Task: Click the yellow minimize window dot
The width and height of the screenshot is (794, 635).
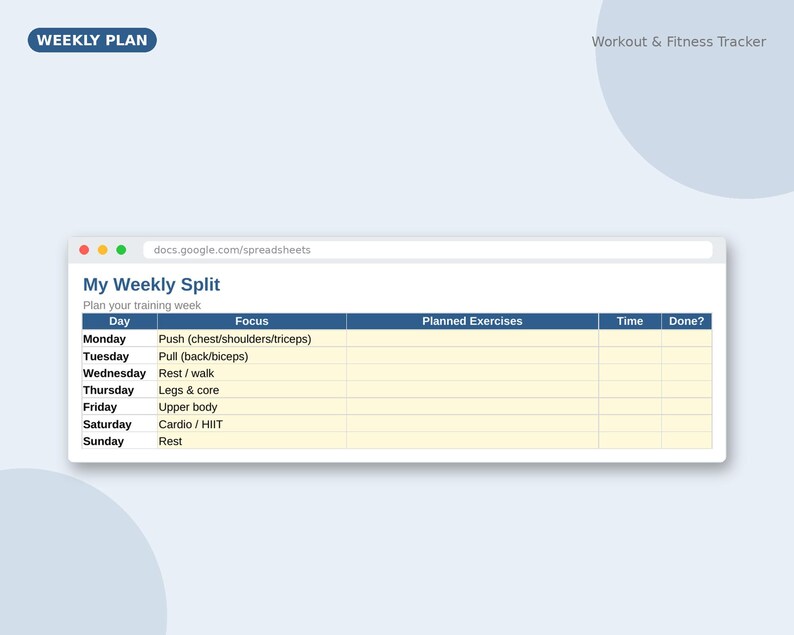Action: coord(103,250)
